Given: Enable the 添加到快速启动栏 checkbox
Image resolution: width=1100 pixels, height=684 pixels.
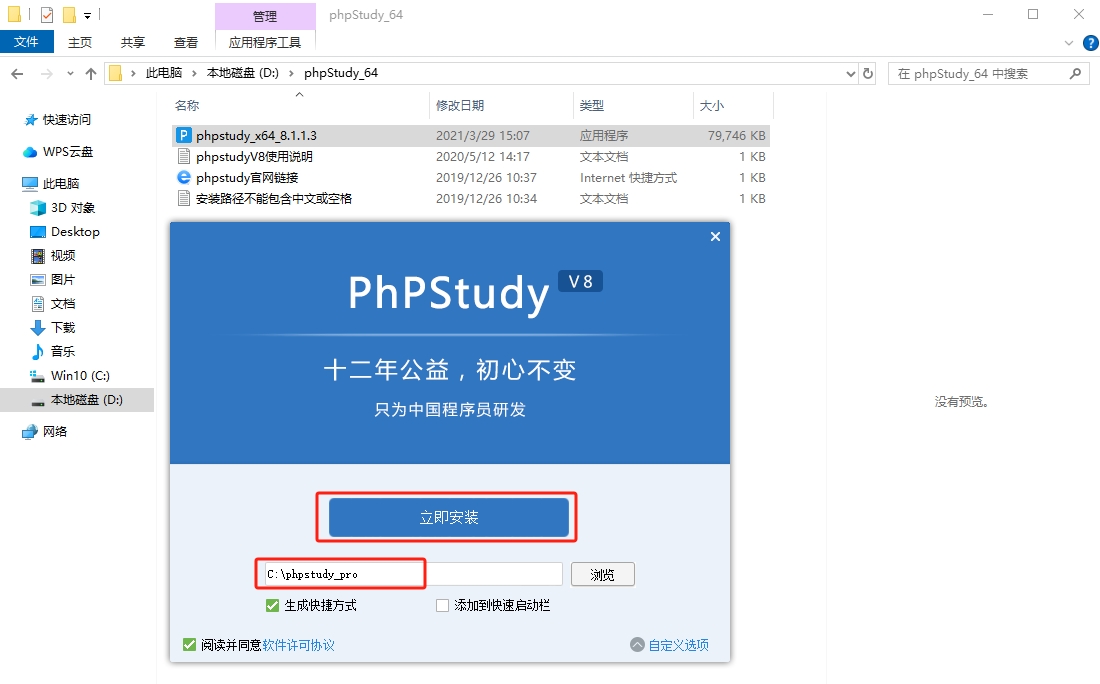Looking at the screenshot, I should [442, 605].
